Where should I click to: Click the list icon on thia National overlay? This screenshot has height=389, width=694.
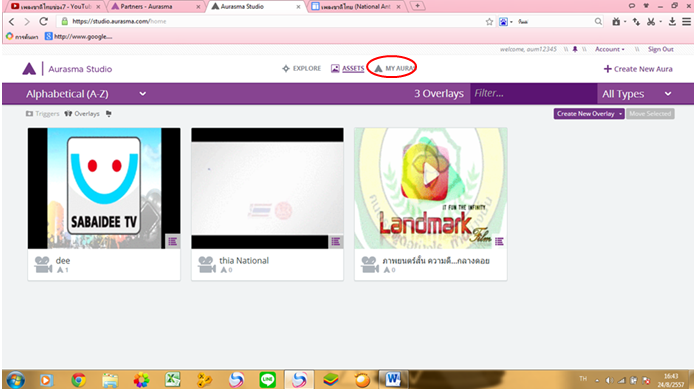(x=336, y=241)
